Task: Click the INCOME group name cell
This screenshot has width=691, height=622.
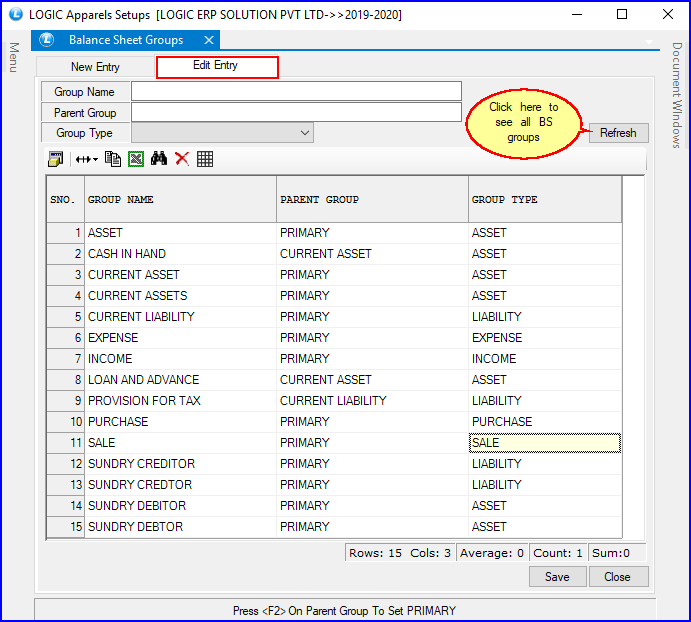Action: 180,359
